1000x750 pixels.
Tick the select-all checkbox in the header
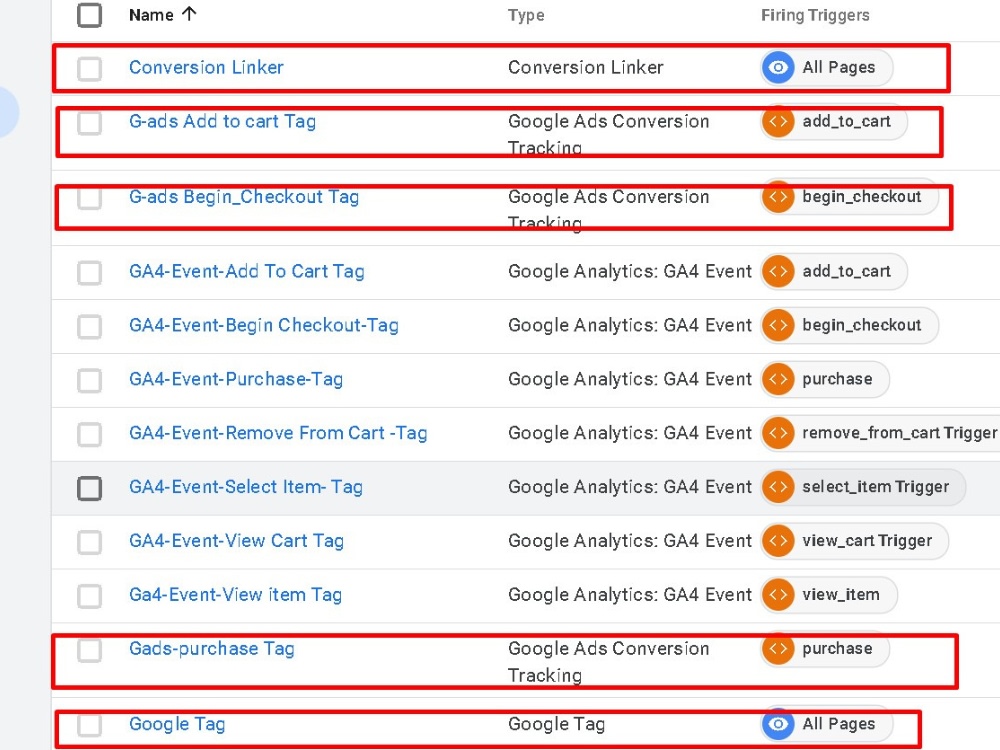pos(89,15)
